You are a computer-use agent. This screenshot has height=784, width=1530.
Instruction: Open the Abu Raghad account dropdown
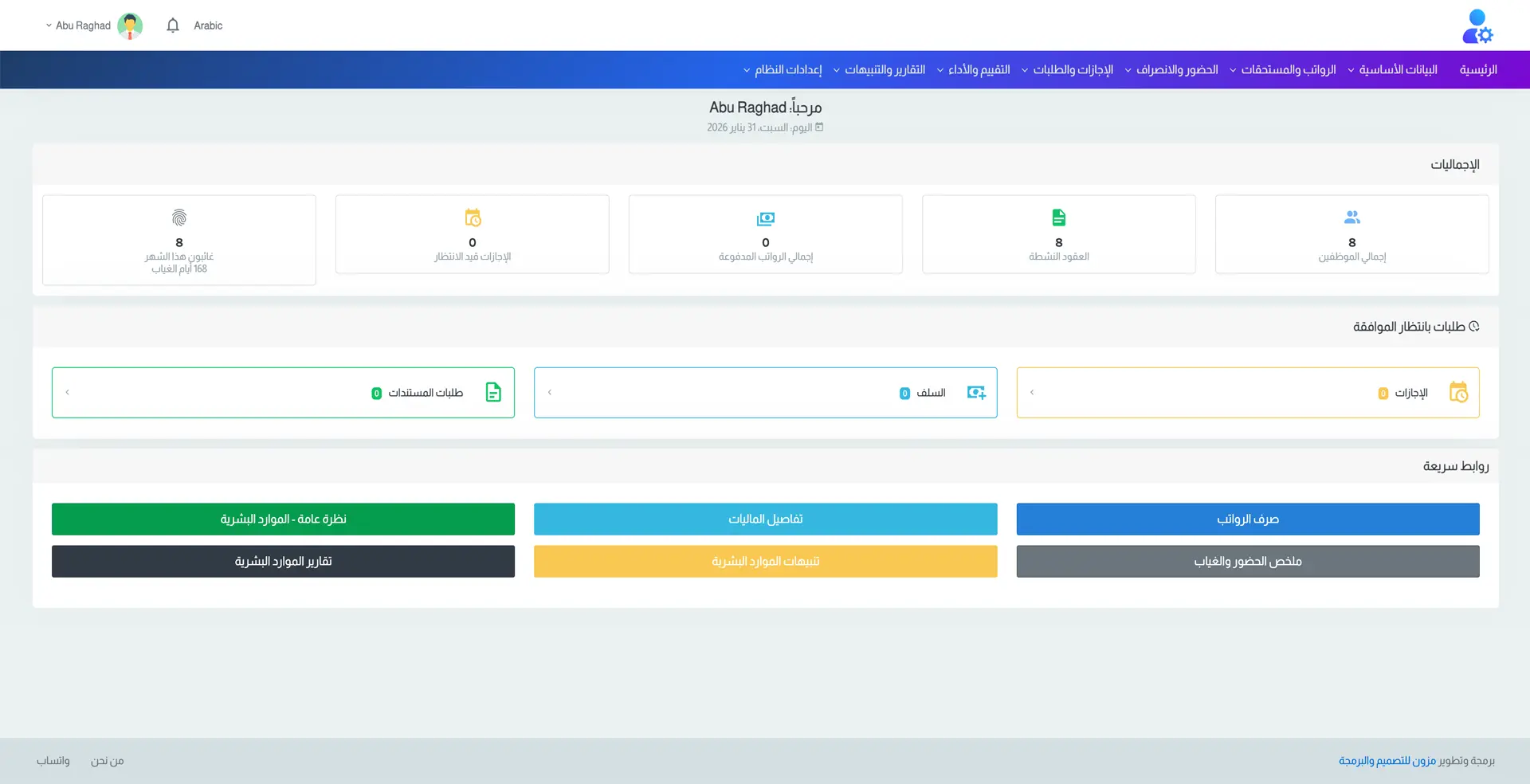(78, 25)
